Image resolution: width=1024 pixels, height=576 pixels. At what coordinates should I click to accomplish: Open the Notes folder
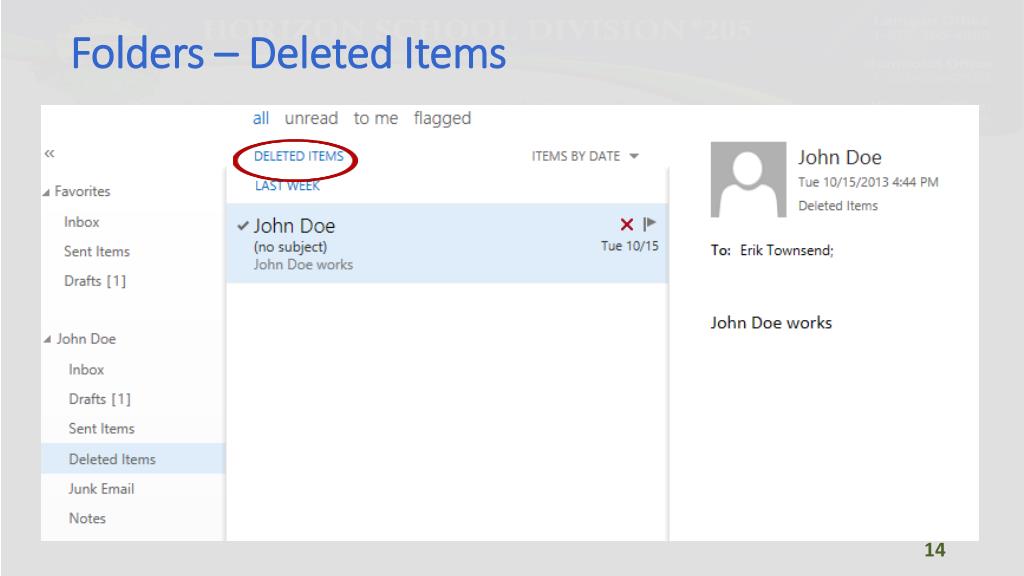click(x=87, y=518)
